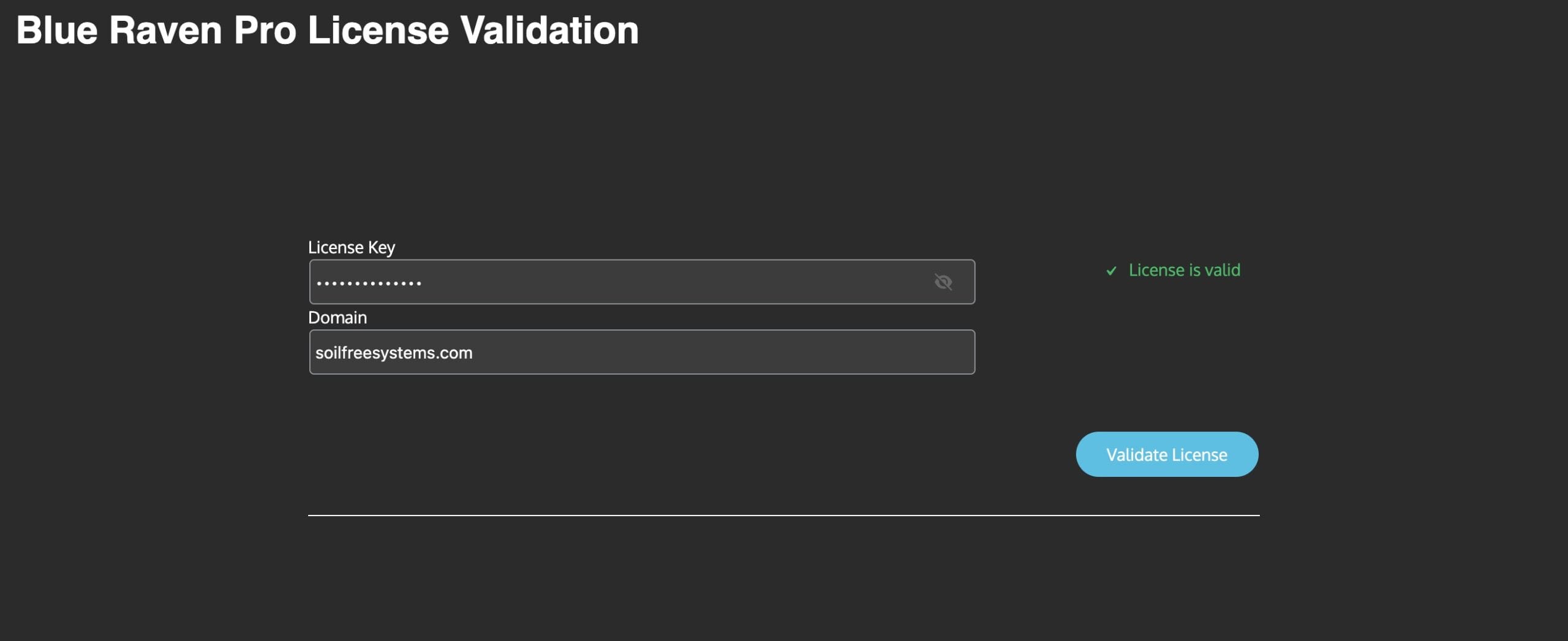This screenshot has width=1568, height=641.
Task: Click the Domain label above the field
Action: 337,317
